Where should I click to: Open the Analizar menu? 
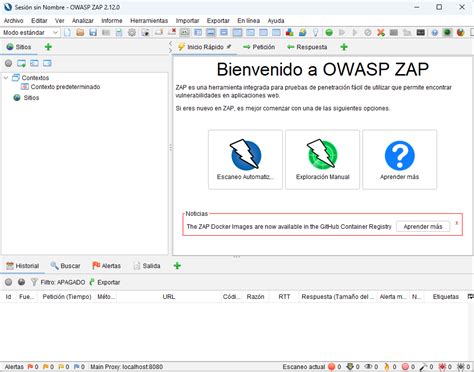click(83, 21)
